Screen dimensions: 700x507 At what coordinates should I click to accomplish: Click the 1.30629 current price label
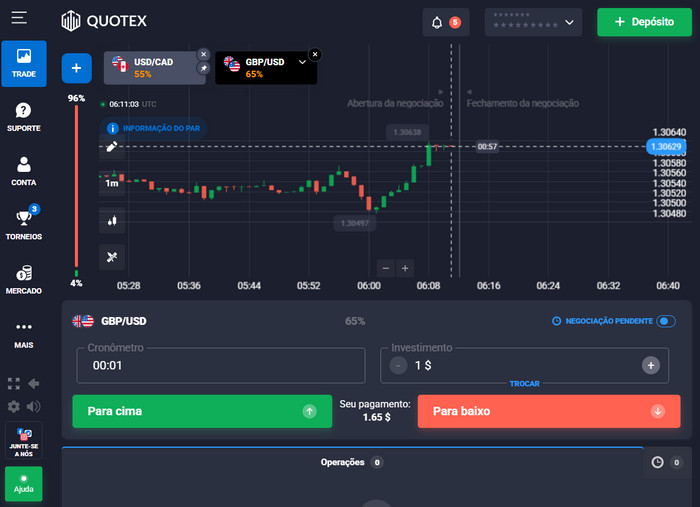tap(666, 146)
